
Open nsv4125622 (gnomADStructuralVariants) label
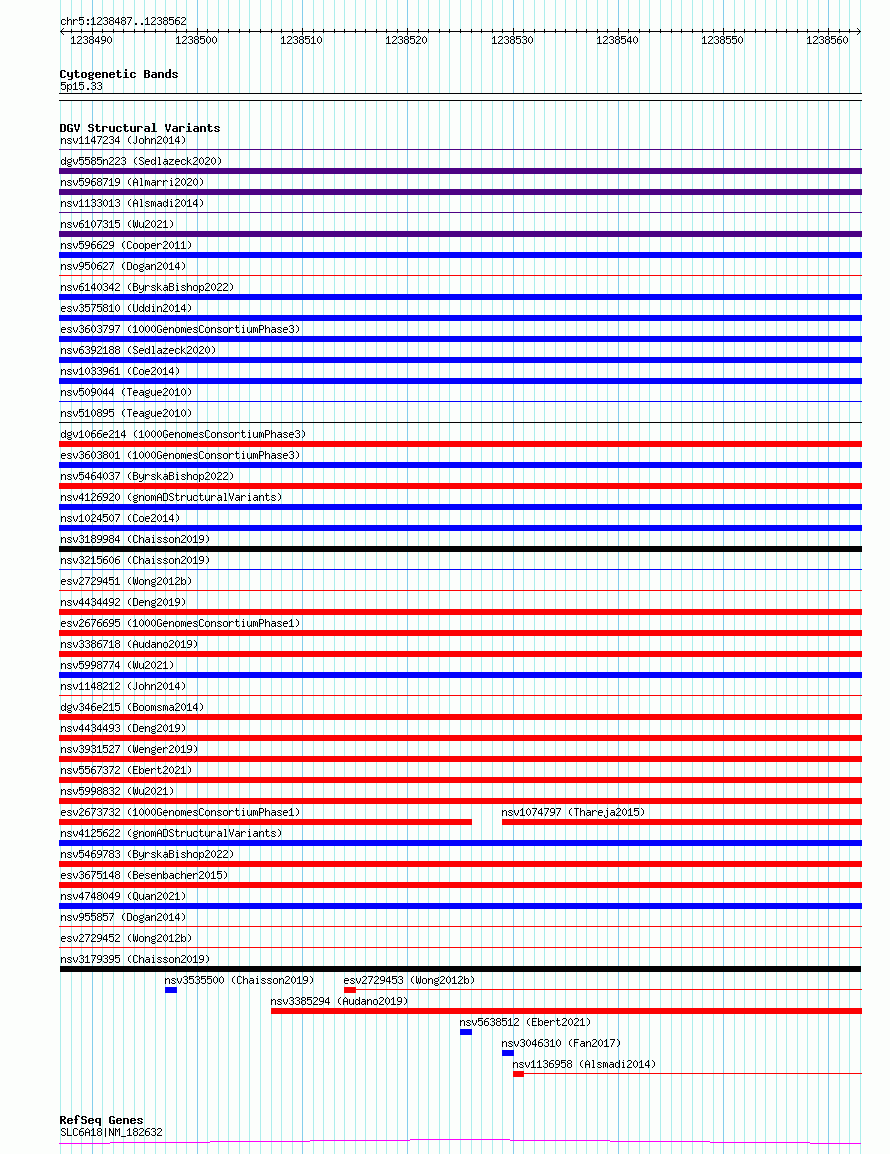pos(172,833)
